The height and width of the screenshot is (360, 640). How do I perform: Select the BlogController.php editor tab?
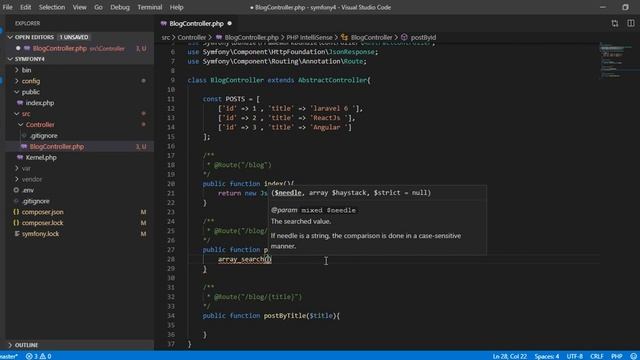pos(196,24)
